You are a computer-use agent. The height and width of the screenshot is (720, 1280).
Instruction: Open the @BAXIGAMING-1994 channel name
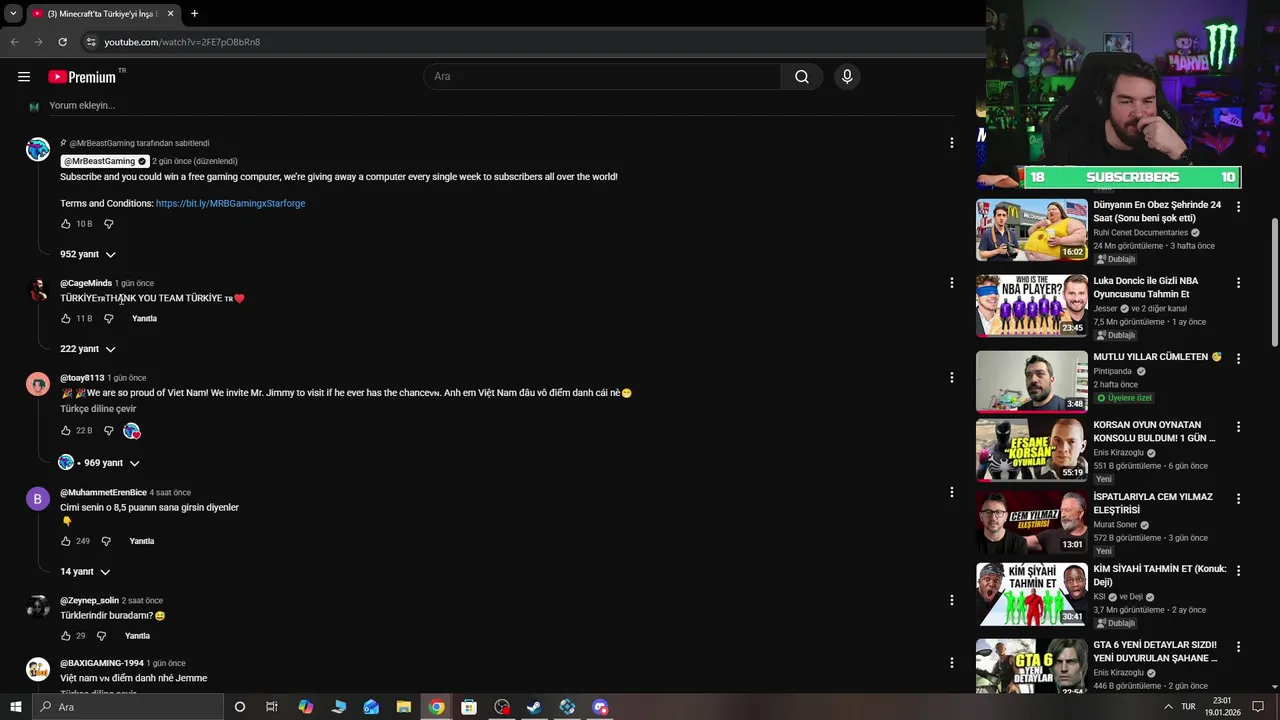102,663
